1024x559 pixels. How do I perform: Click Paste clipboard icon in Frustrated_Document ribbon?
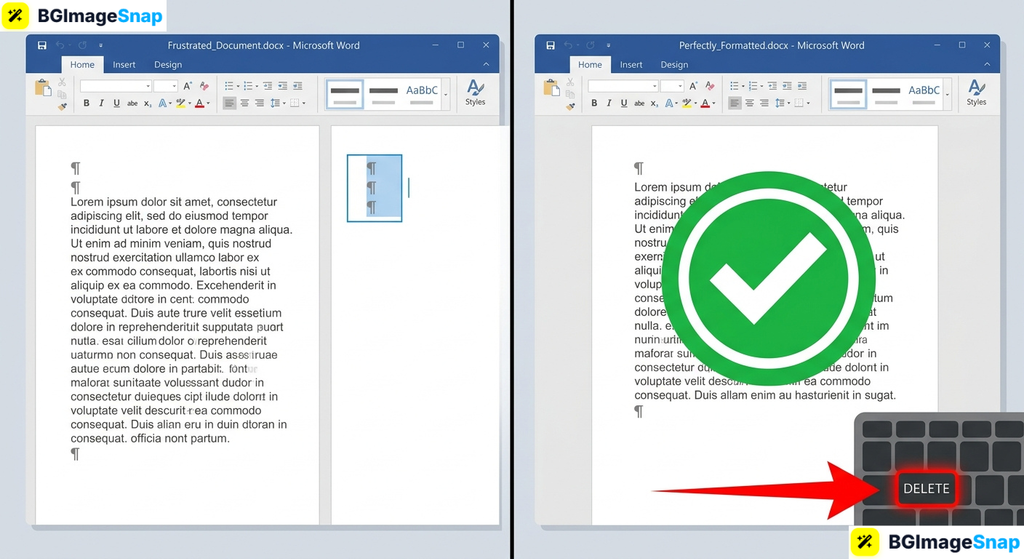(x=43, y=88)
